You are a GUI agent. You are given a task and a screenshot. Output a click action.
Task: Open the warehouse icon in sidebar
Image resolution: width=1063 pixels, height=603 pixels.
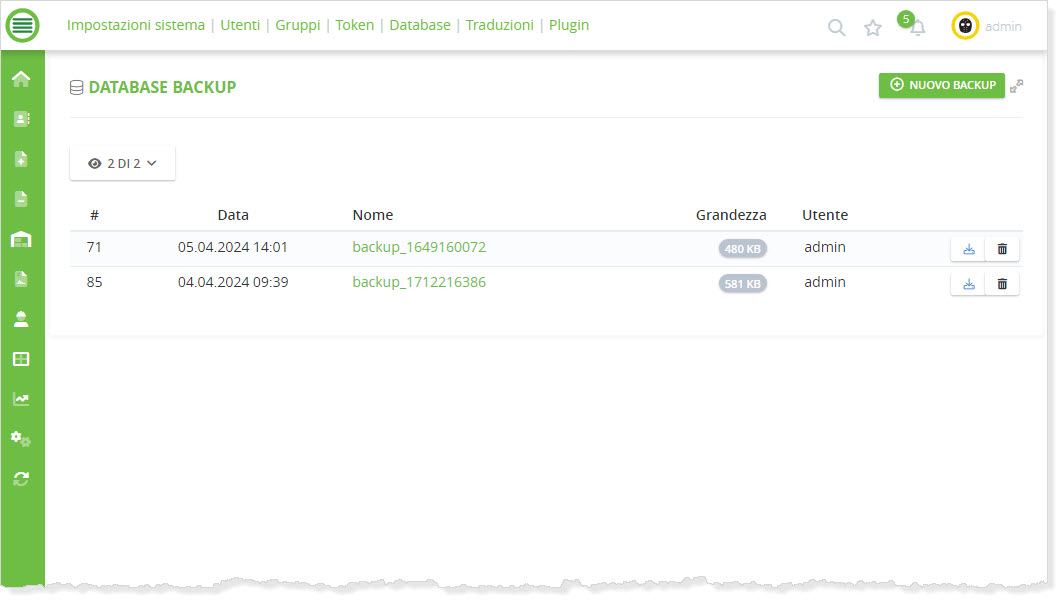pos(21,239)
